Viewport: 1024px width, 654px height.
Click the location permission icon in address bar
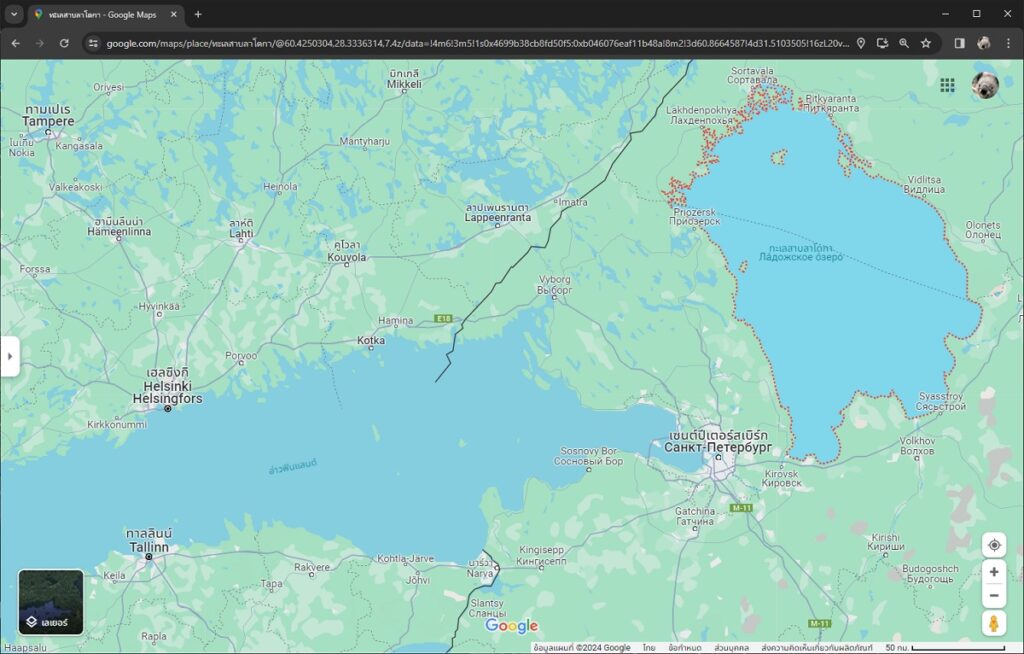coord(861,43)
